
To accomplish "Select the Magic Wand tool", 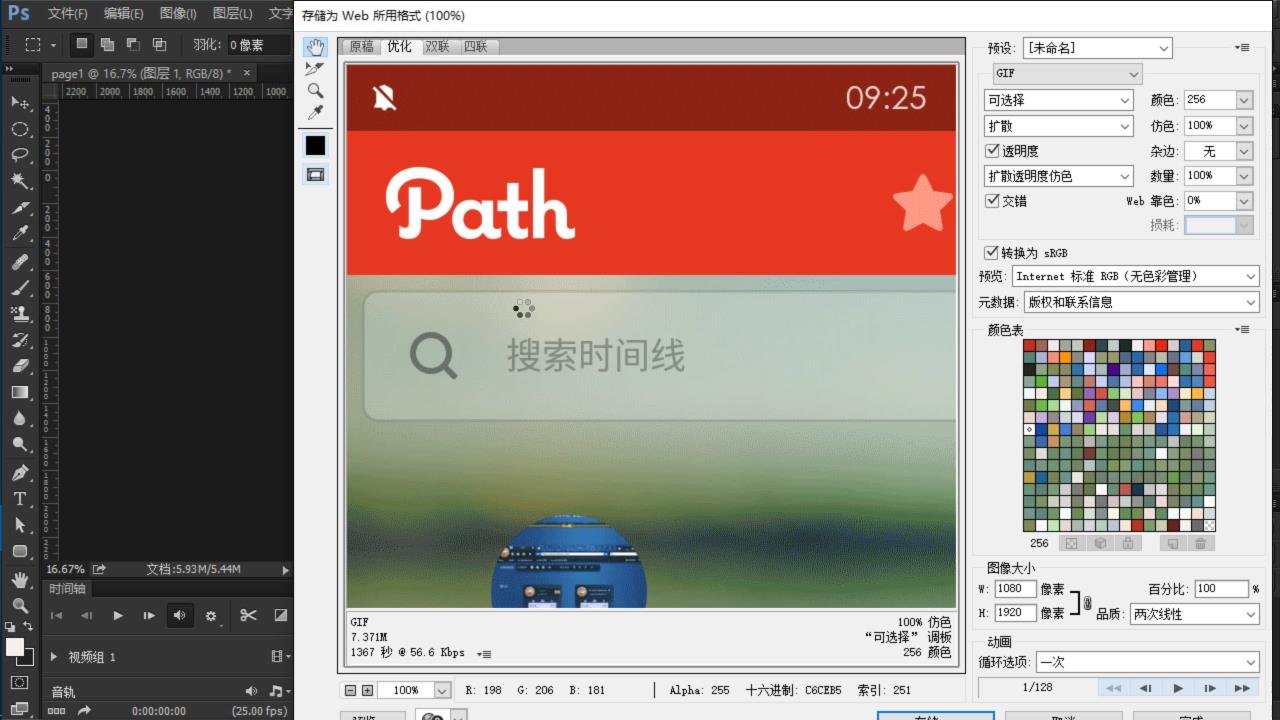I will click(x=19, y=181).
